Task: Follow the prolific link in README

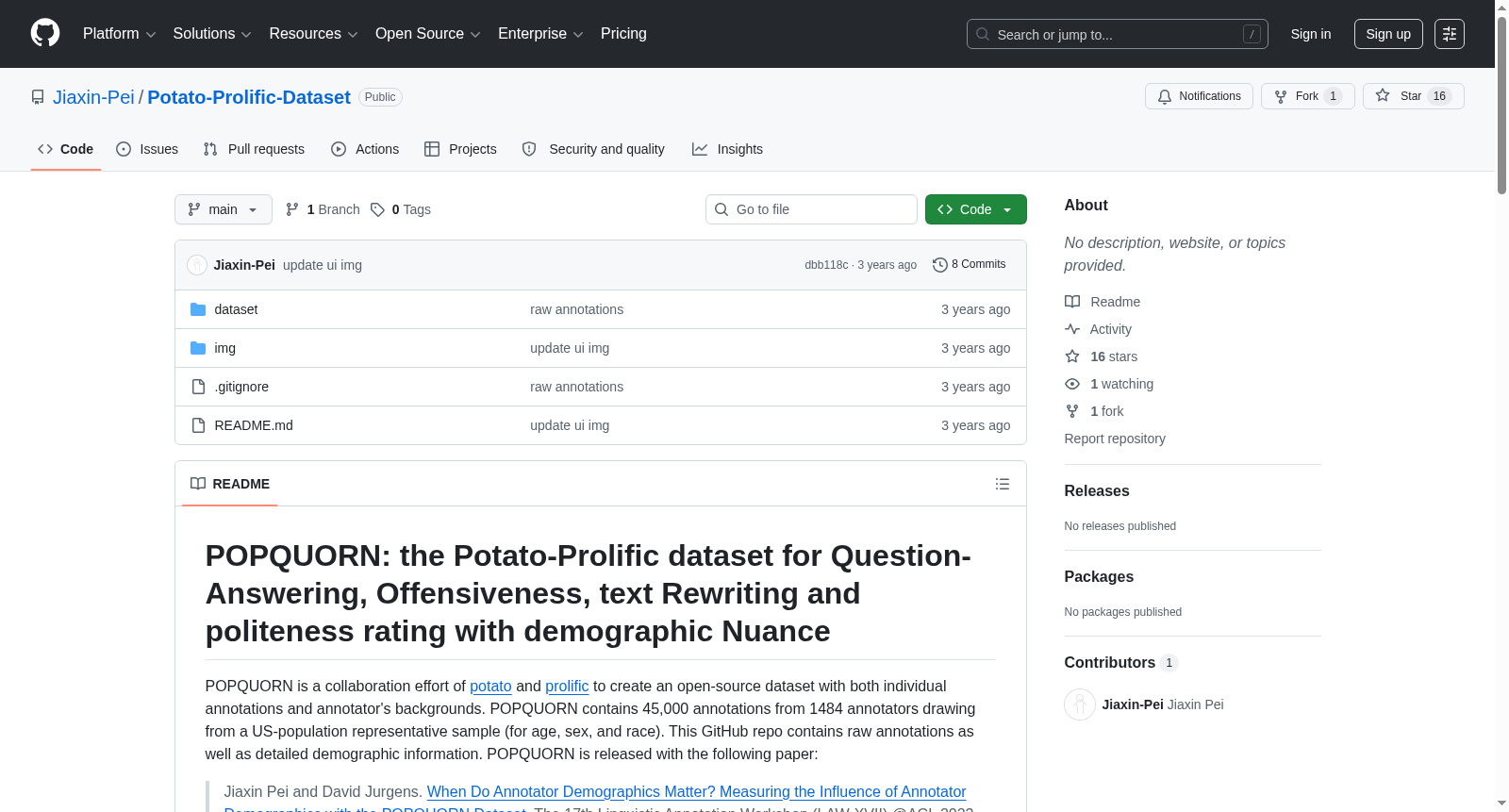Action: point(567,687)
